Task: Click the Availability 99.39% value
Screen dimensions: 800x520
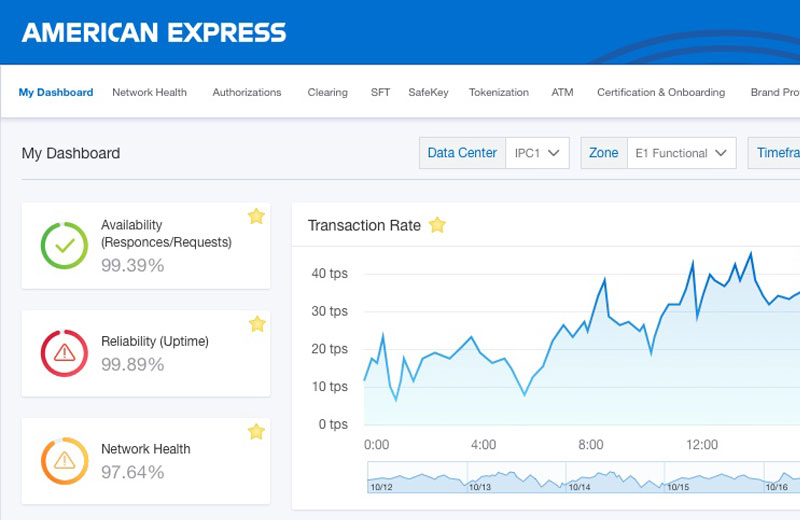Action: click(x=133, y=265)
